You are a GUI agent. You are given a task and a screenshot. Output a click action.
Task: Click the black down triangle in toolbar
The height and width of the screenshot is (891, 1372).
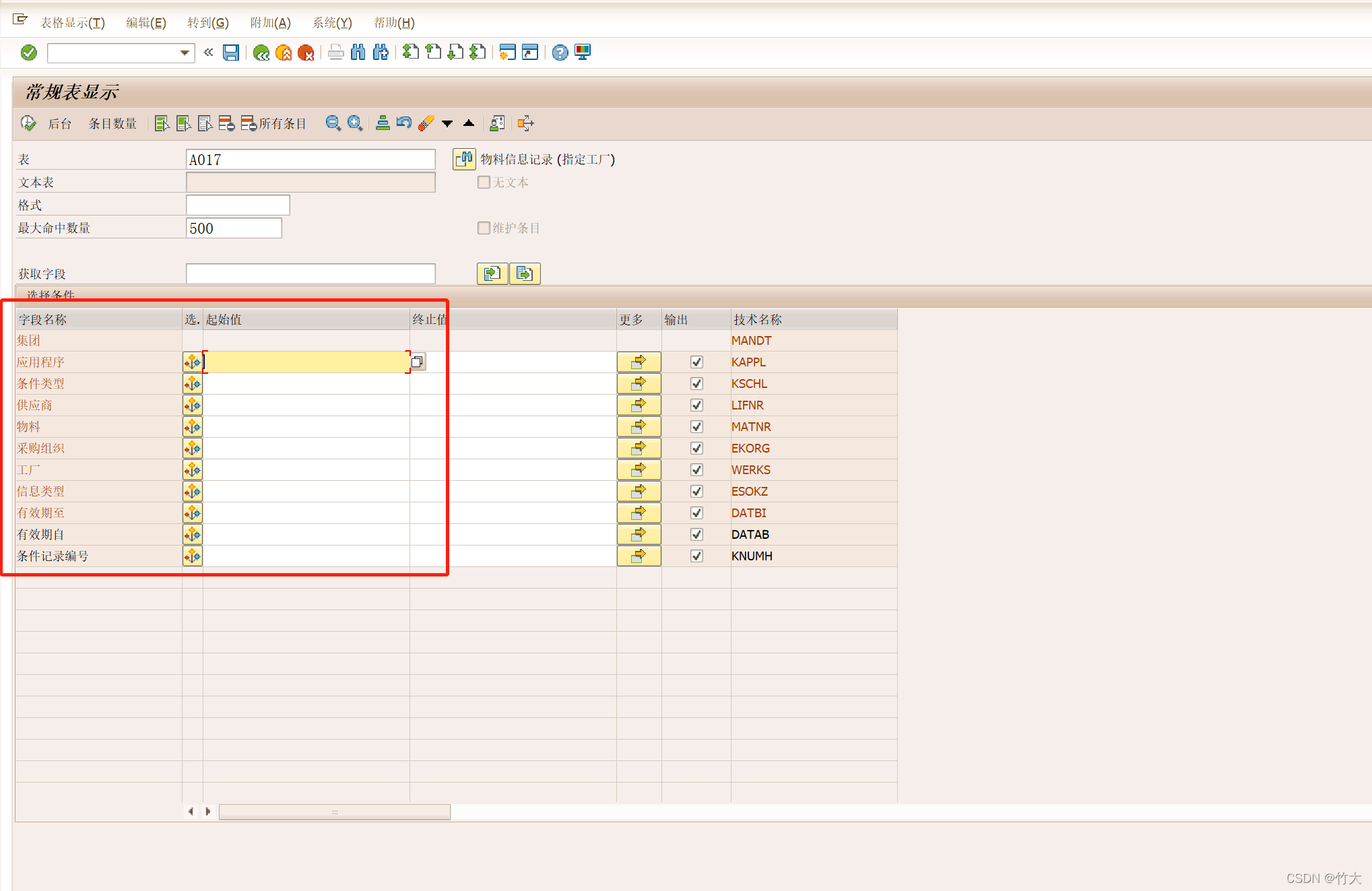(x=447, y=124)
